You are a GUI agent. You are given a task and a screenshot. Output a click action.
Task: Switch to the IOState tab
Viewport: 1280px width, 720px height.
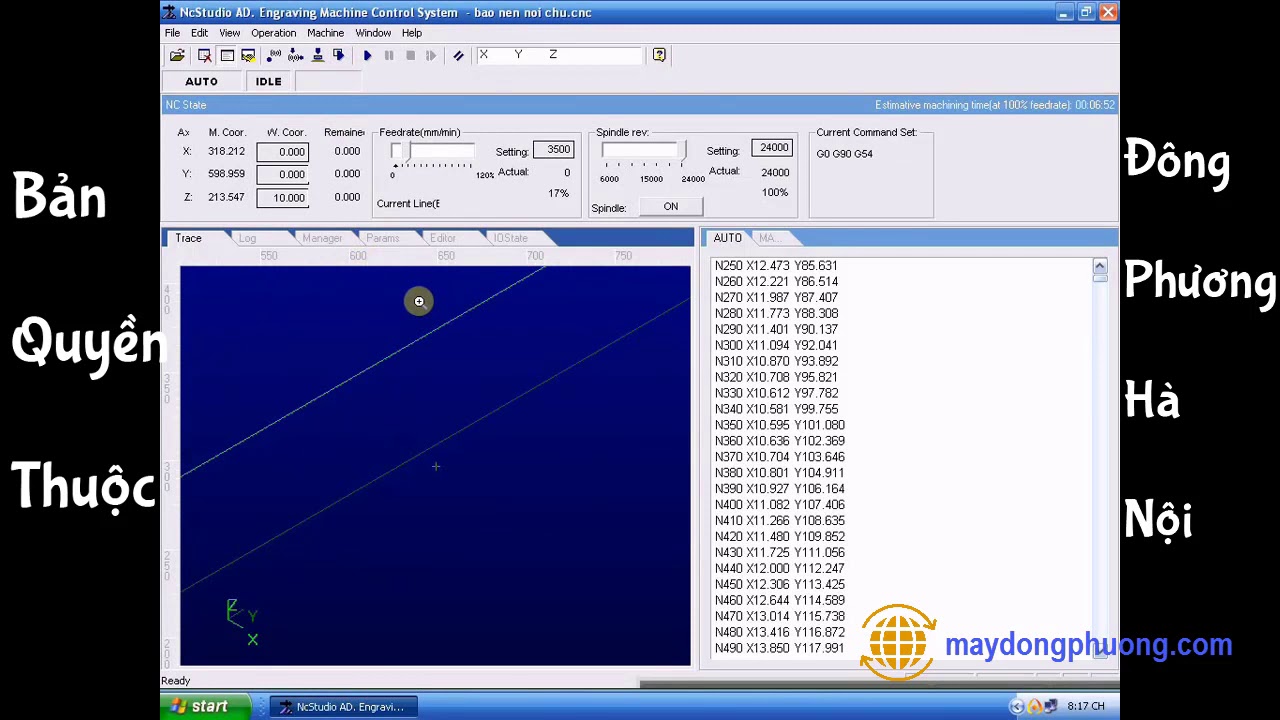[x=510, y=238]
